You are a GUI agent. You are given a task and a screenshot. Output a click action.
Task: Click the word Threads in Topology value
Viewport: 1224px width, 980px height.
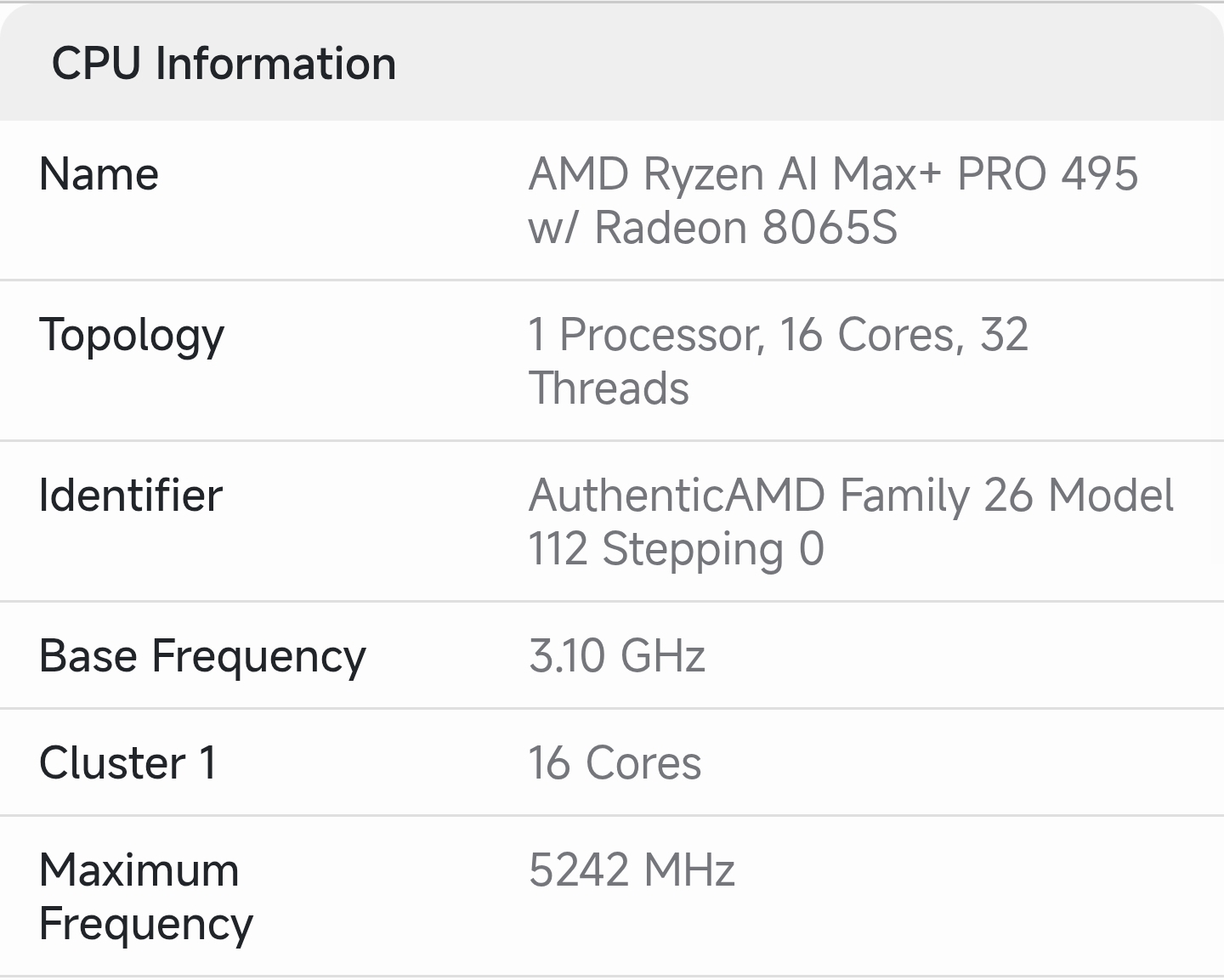[609, 388]
